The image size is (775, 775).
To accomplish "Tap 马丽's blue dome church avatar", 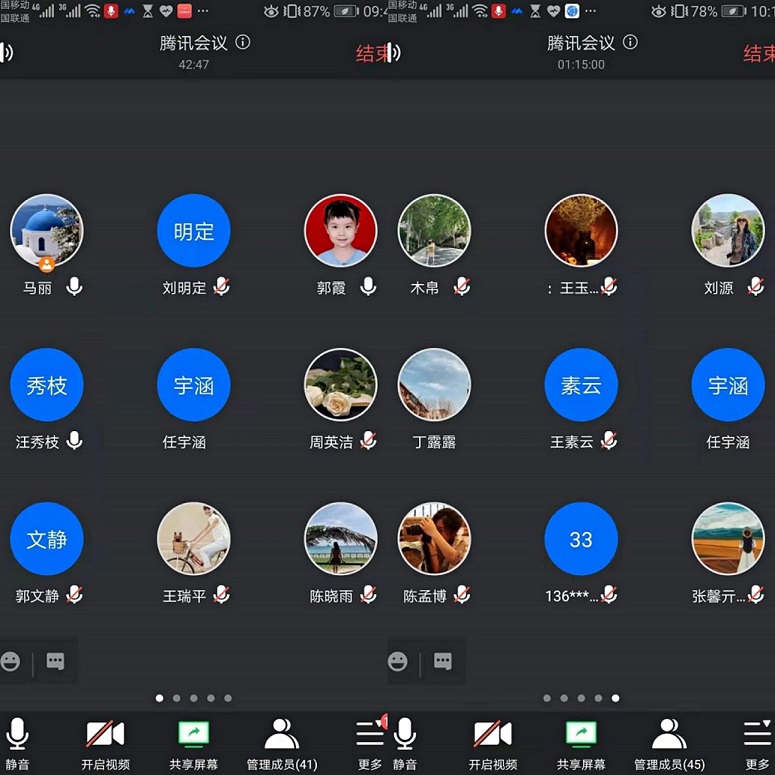I will (x=47, y=231).
